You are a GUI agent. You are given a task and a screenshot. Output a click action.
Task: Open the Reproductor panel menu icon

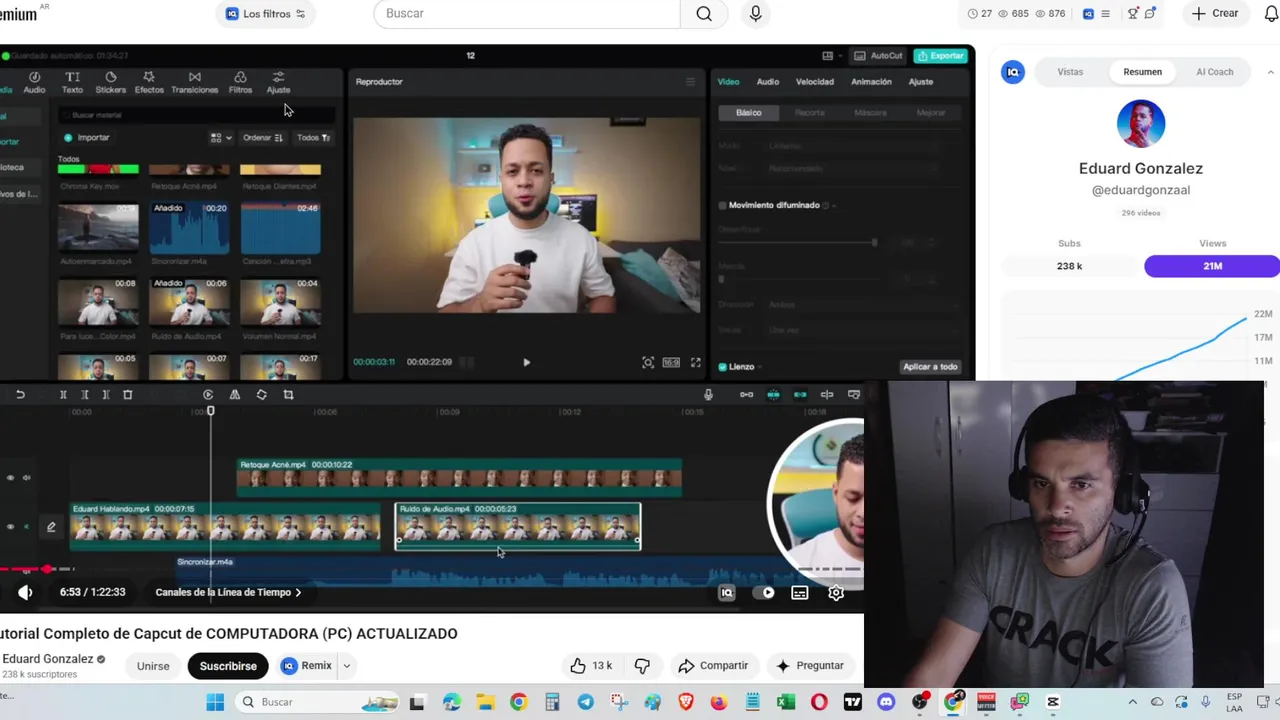[690, 82]
